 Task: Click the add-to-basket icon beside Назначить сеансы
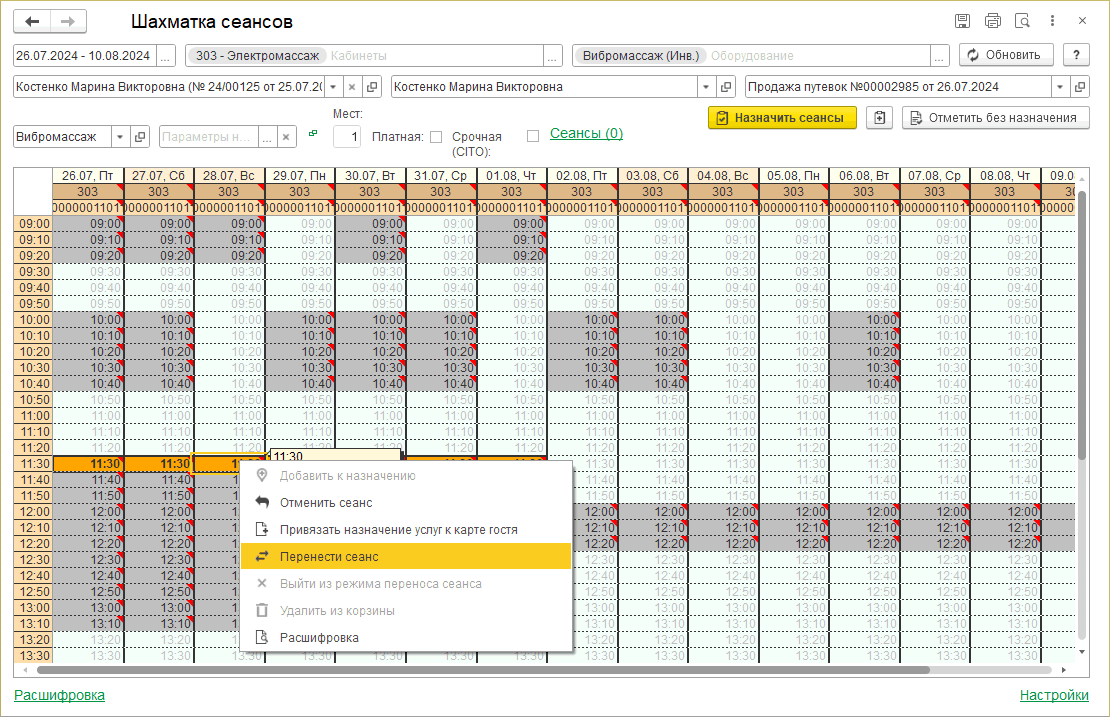[x=879, y=118]
